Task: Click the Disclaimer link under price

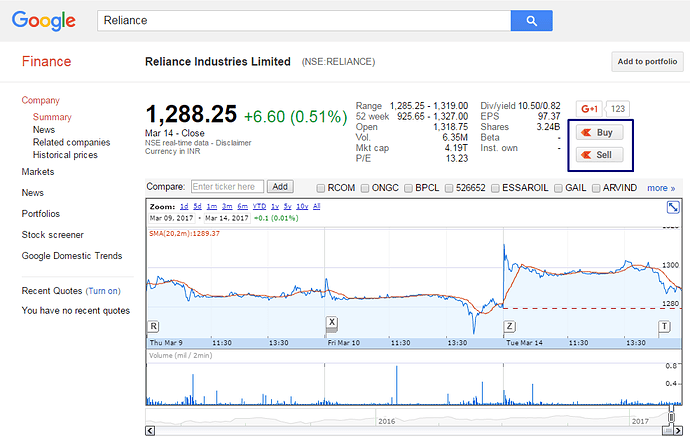Action: [x=233, y=143]
